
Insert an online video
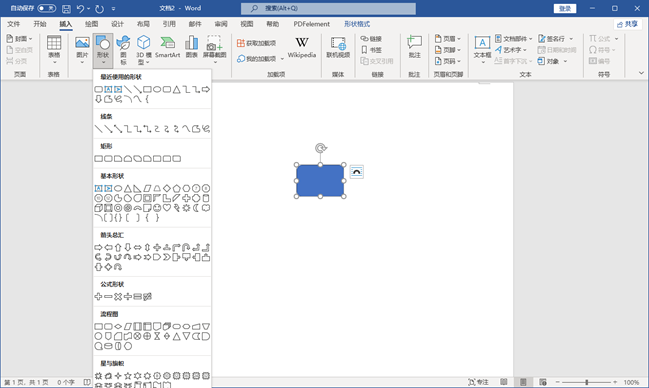pyautogui.click(x=338, y=48)
